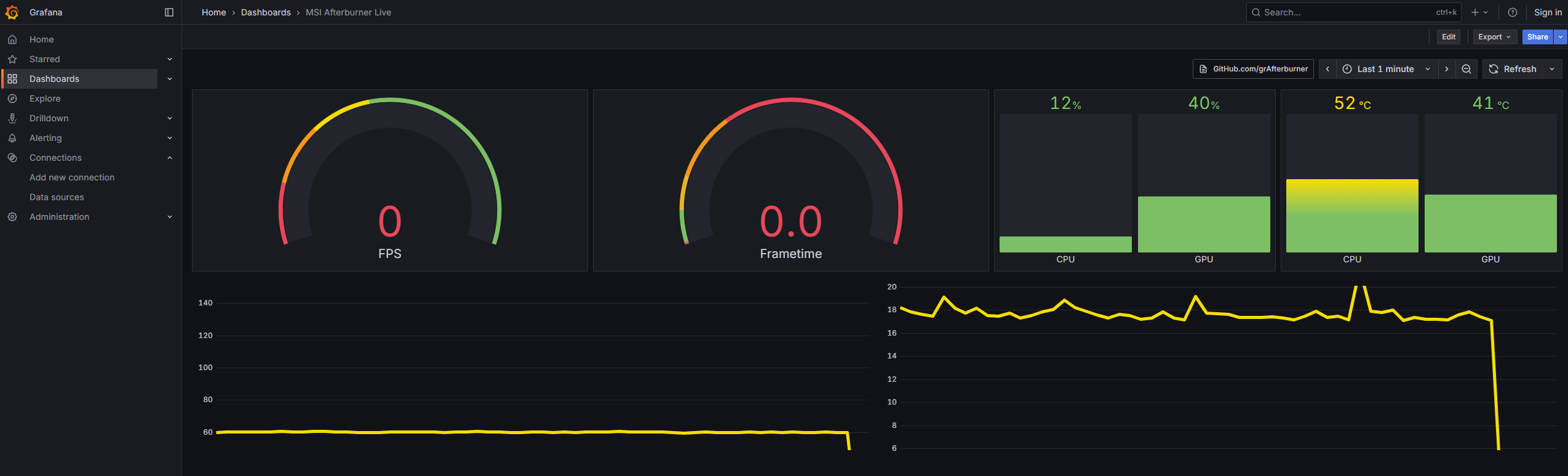This screenshot has height=476, width=1568.
Task: Click the Edit dashboard button
Action: tap(1449, 37)
